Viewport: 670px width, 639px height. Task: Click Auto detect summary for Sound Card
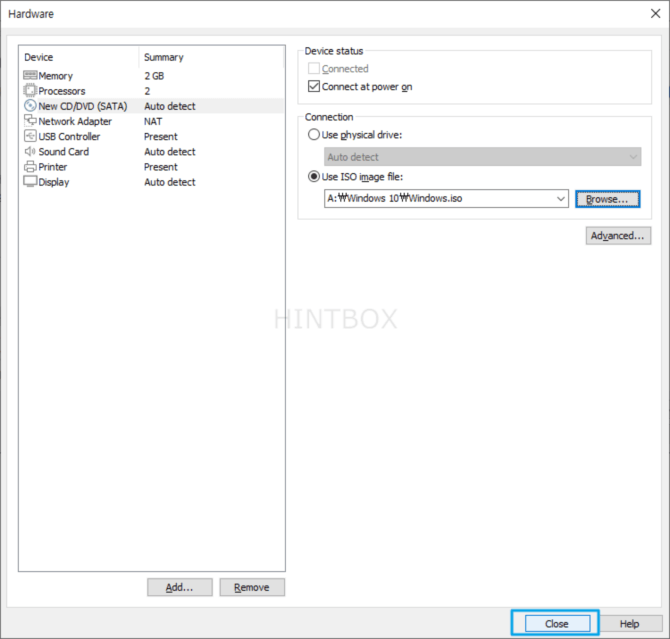click(170, 152)
